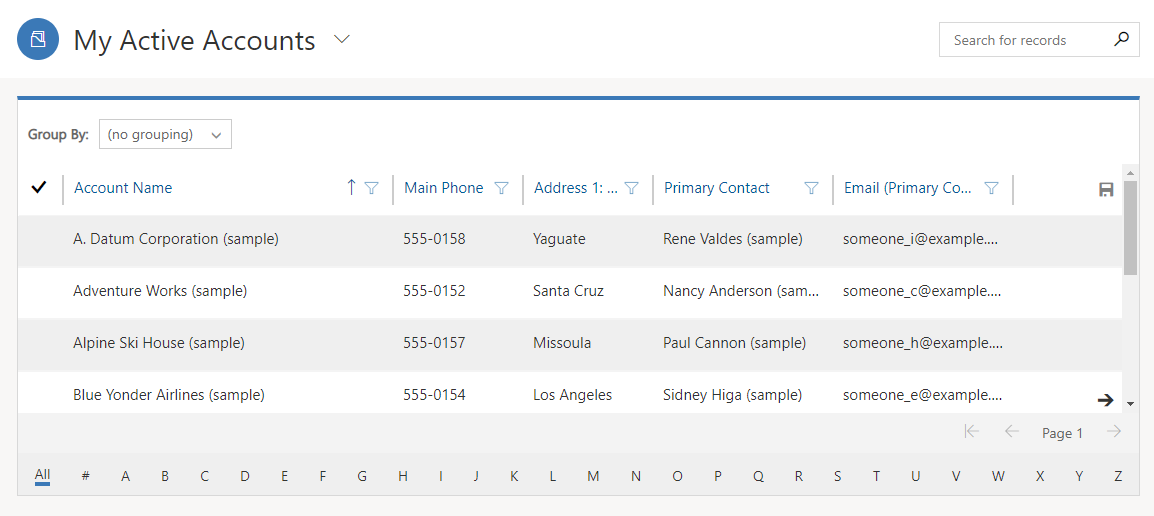Select the All alphabet filter

42,476
